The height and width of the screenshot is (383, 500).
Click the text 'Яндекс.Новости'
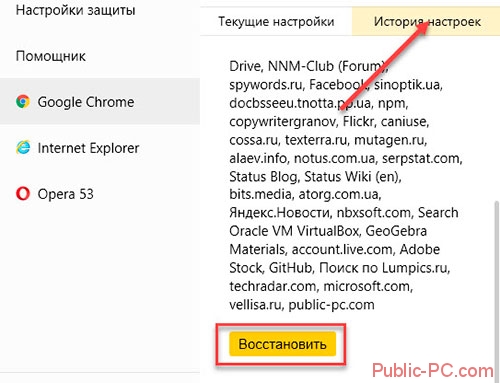coord(280,213)
